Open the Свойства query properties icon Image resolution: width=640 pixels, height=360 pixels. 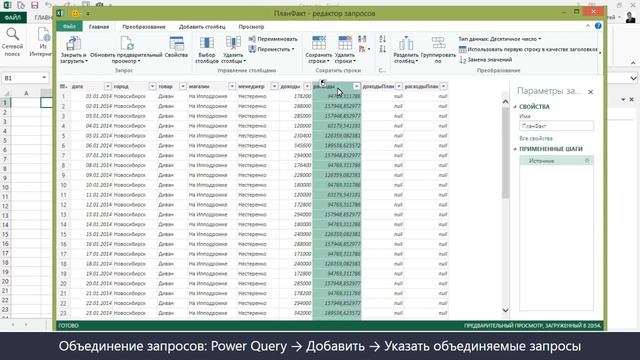pyautogui.click(x=176, y=44)
